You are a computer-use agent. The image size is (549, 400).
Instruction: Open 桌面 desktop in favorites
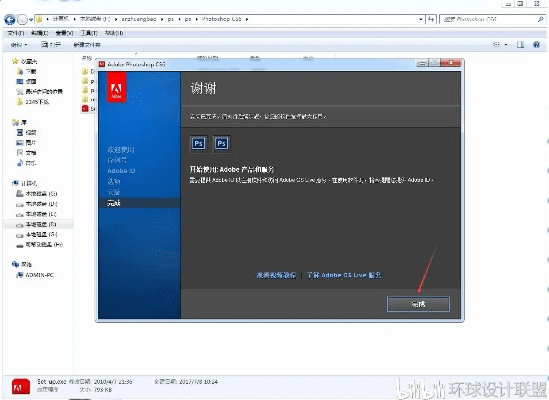(x=27, y=81)
